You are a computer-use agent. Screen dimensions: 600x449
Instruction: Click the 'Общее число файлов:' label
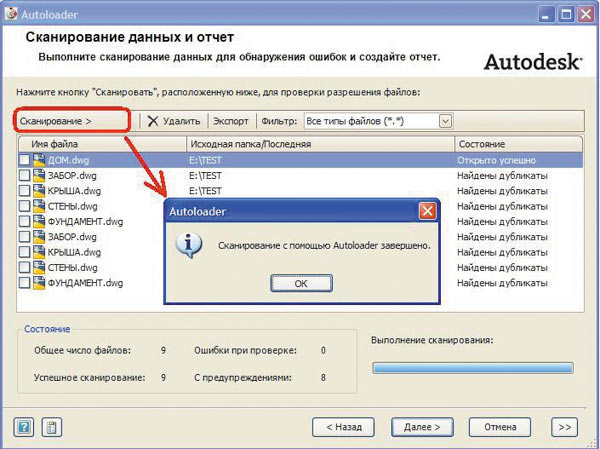82,350
